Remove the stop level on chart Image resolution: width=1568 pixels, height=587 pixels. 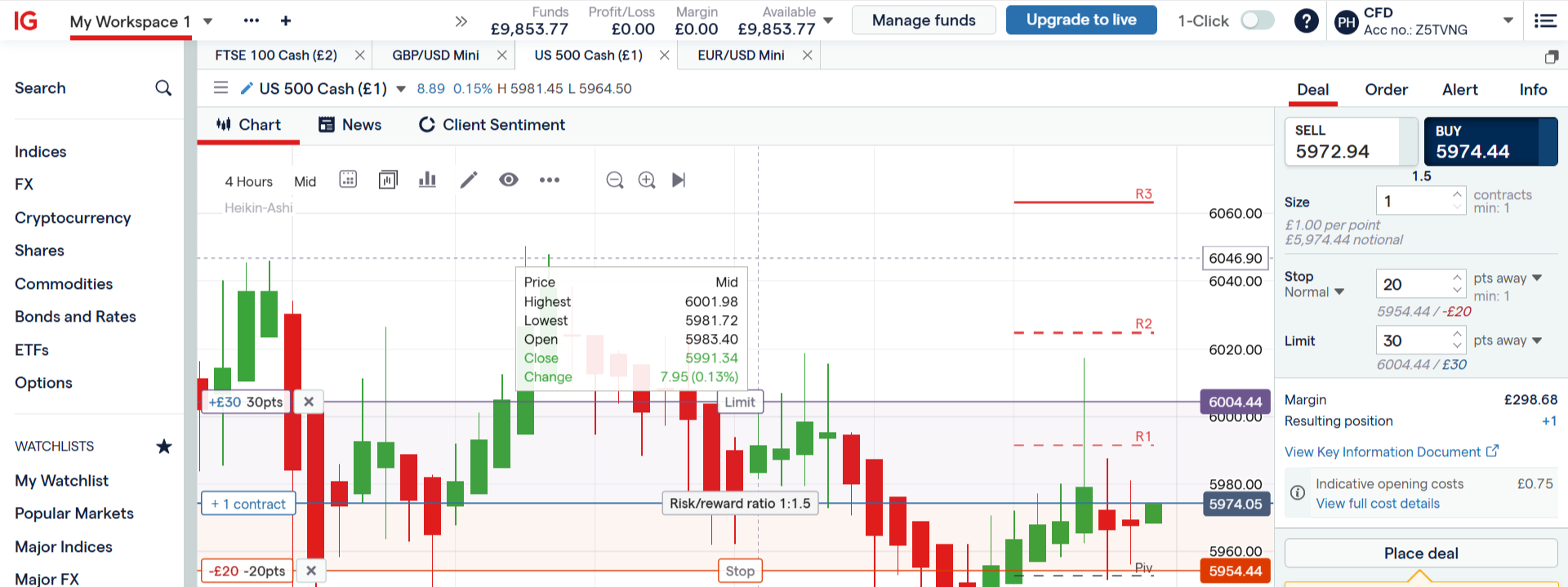(x=311, y=571)
